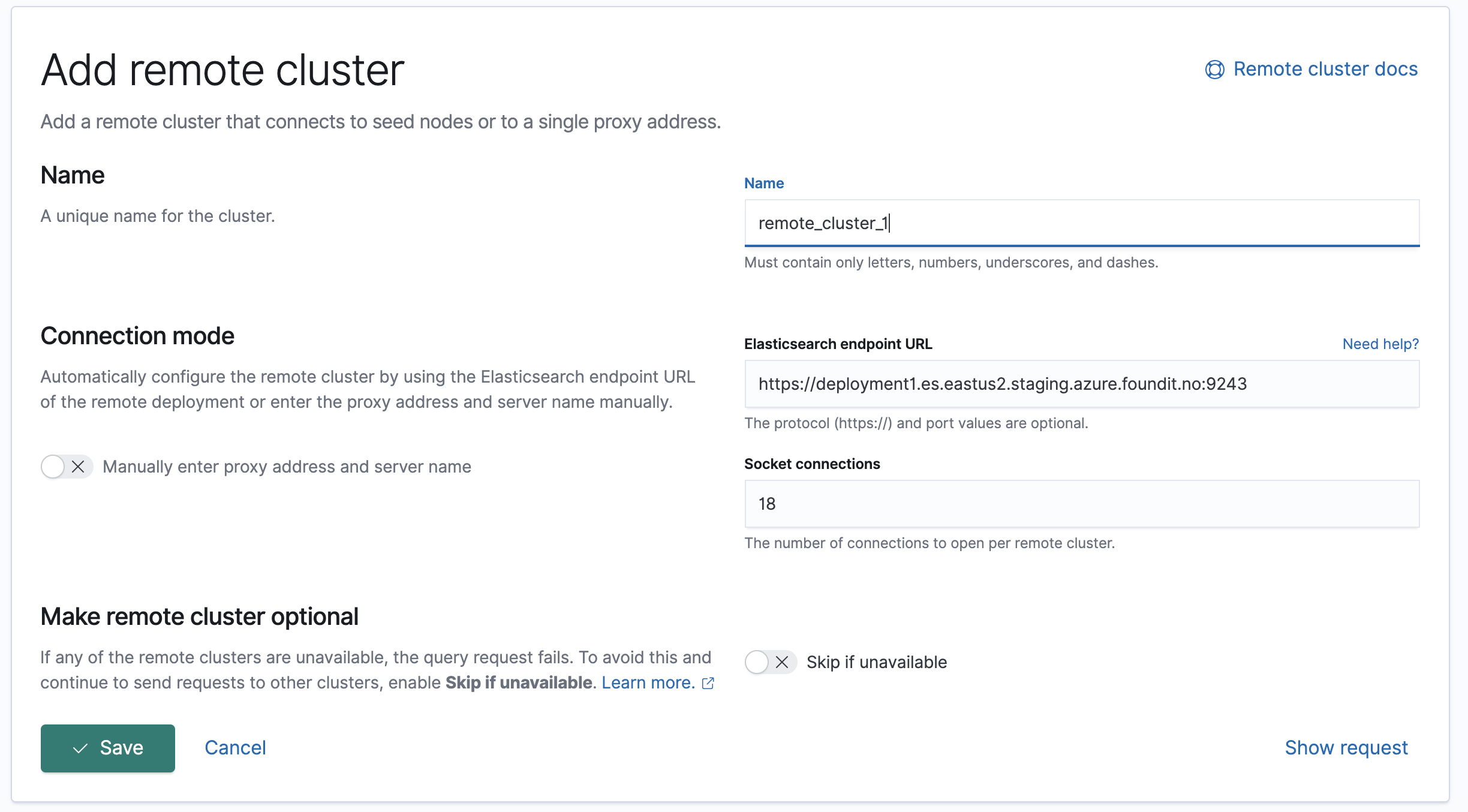
Task: Click the Socket connections number field
Action: 1081,504
